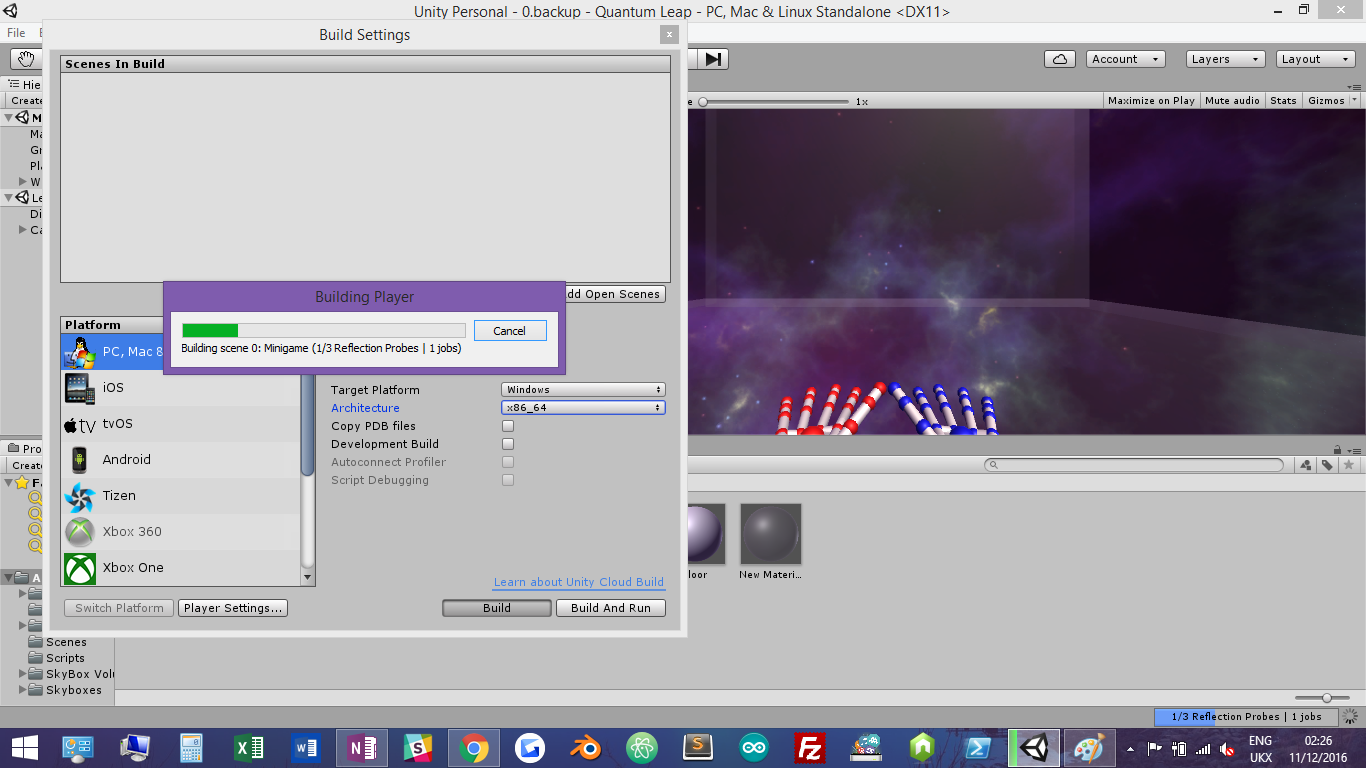Click the Building Player progress bar
This screenshot has width=1366, height=768.
324,331
